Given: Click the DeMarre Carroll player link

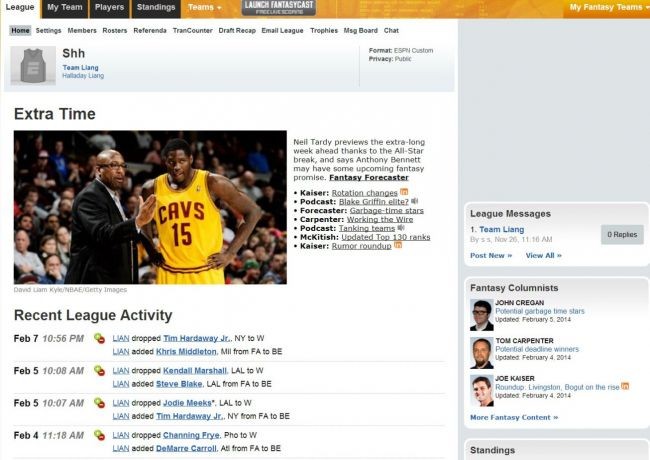Looking at the screenshot, I should (186, 448).
